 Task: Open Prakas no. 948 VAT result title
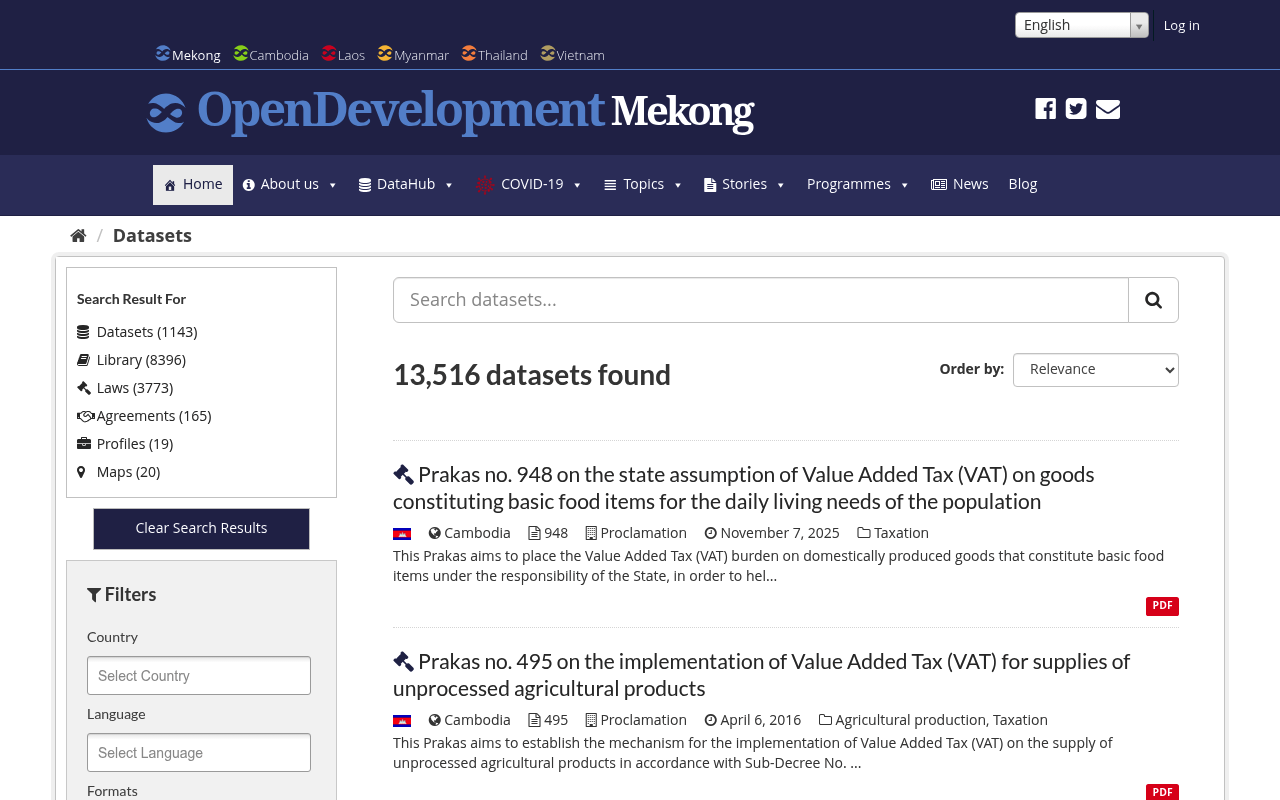(744, 488)
